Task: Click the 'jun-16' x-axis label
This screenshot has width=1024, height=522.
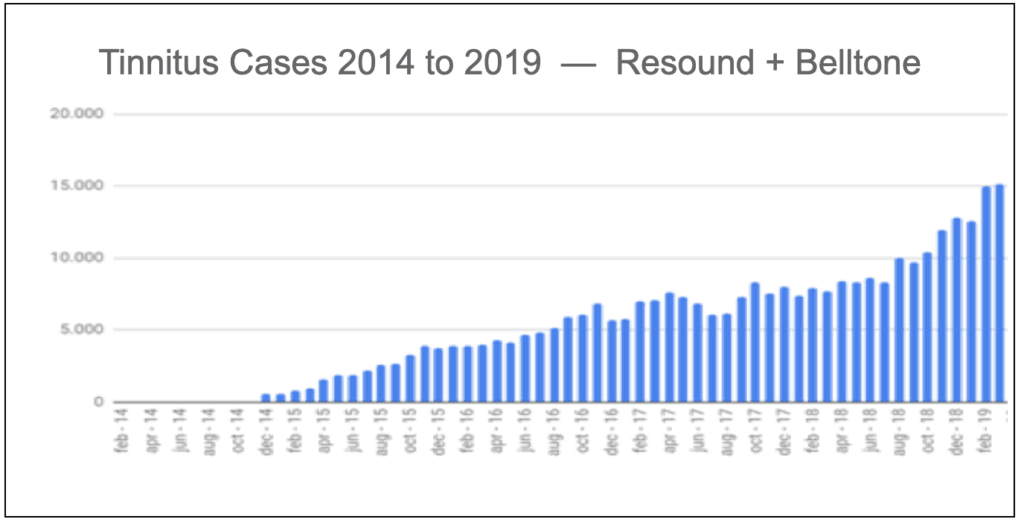Action: pos(526,431)
